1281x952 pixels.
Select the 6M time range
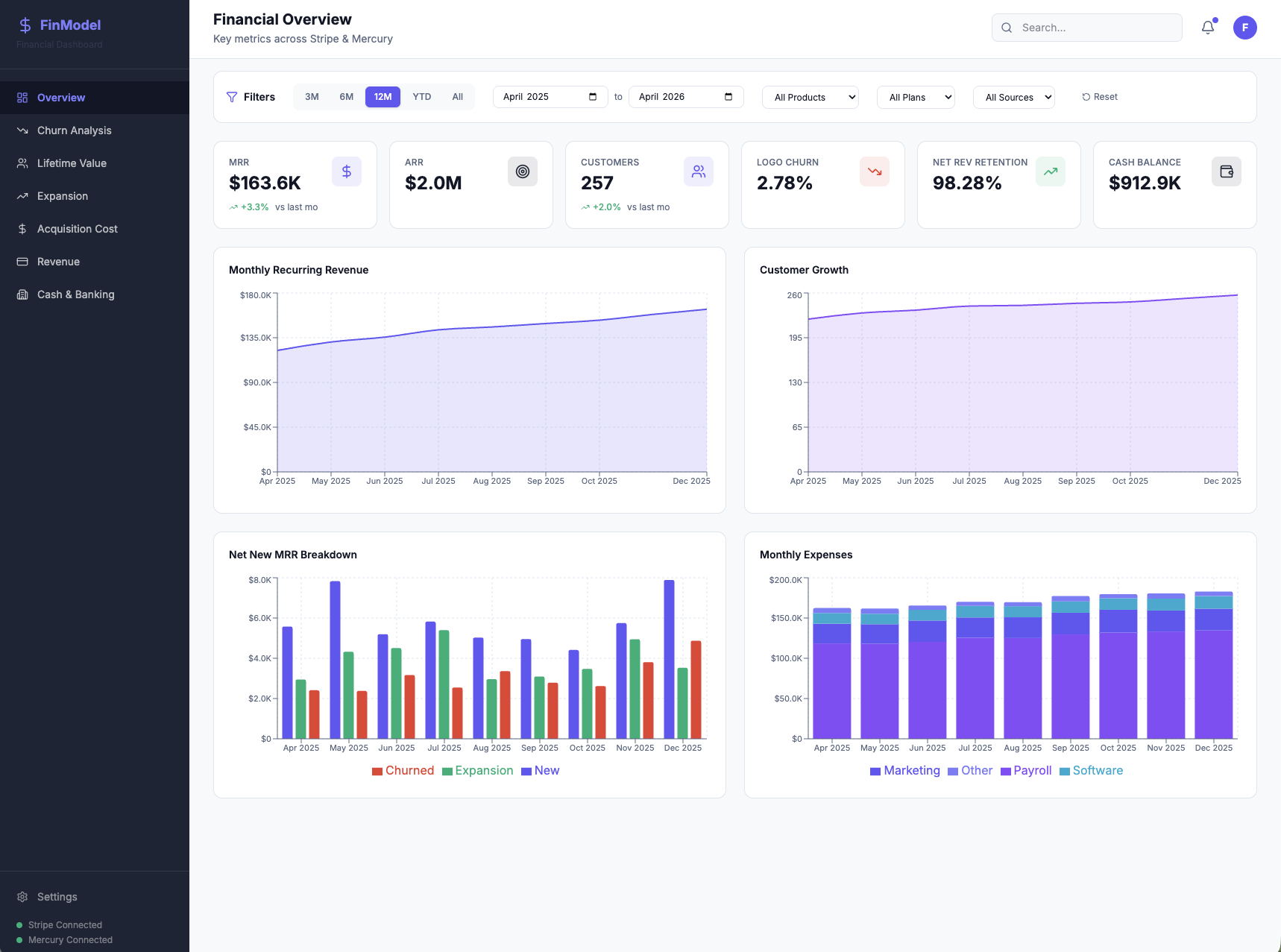click(347, 97)
